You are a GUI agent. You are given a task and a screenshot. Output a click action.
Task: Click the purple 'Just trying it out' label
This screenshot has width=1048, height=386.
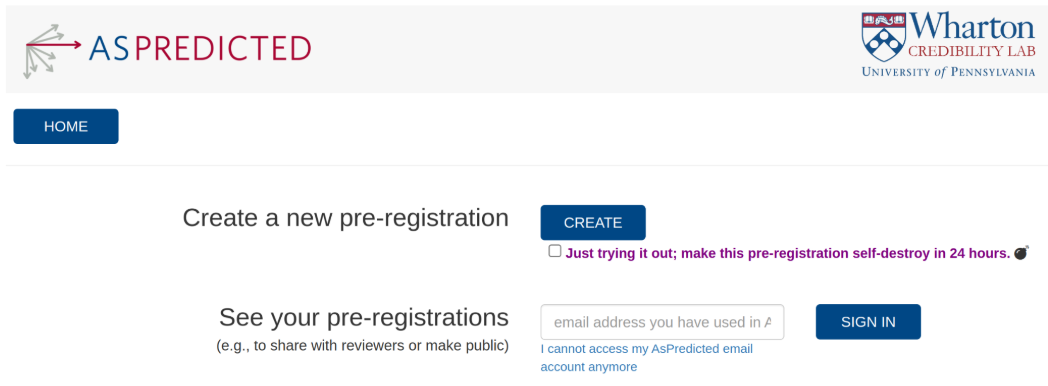point(787,254)
